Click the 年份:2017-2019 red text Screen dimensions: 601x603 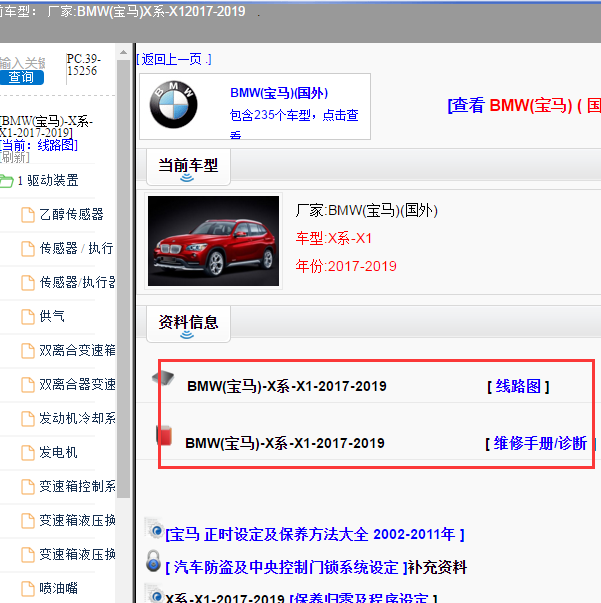(x=346, y=266)
